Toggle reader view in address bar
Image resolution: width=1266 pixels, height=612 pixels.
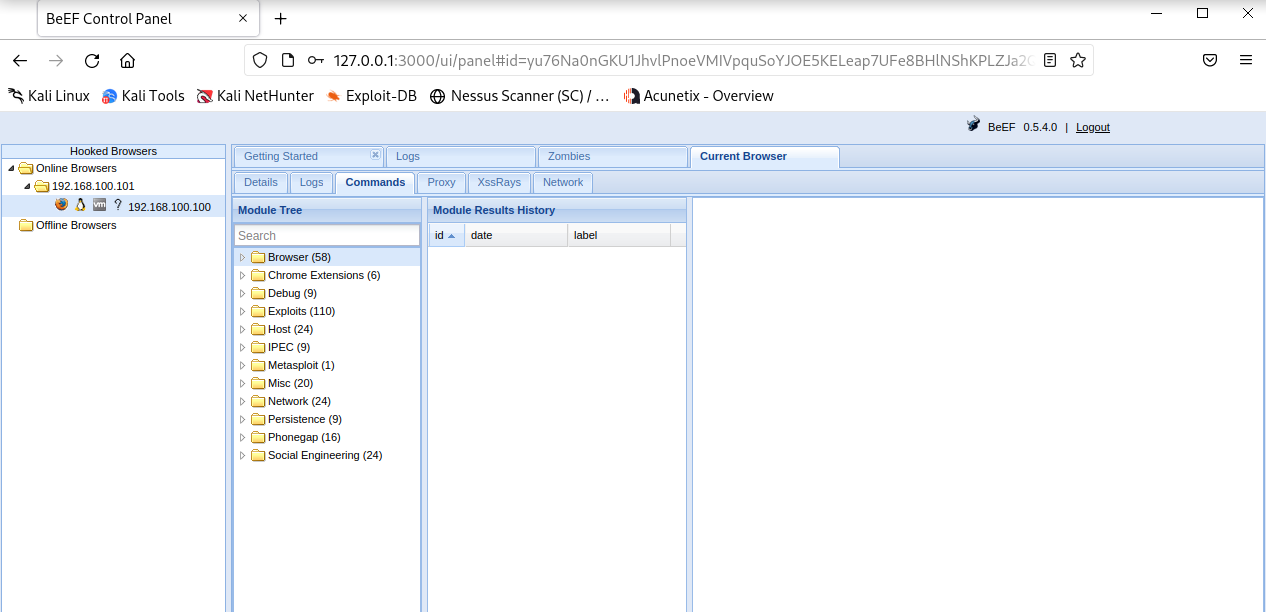1049,60
